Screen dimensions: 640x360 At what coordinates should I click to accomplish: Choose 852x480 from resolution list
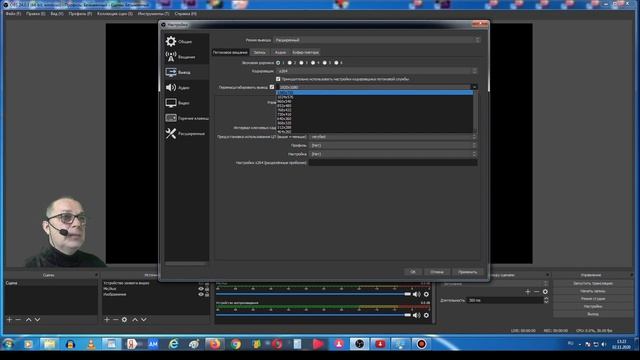[x=374, y=106]
